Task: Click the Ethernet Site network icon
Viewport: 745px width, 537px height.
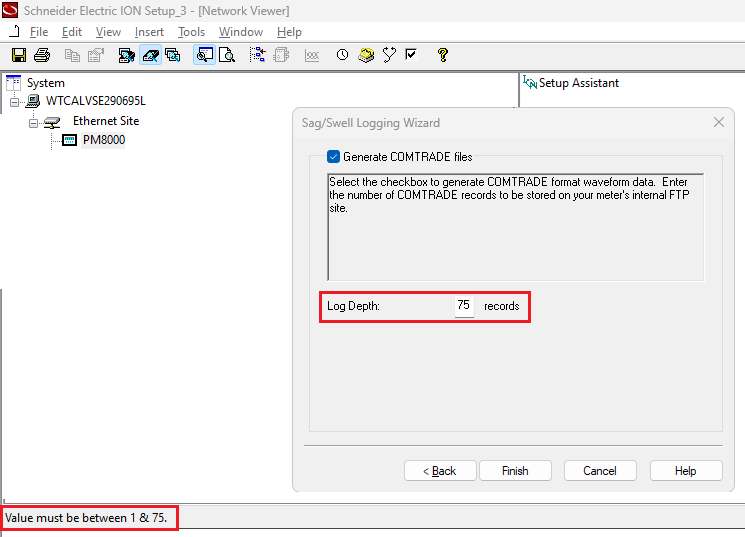Action: (52, 122)
